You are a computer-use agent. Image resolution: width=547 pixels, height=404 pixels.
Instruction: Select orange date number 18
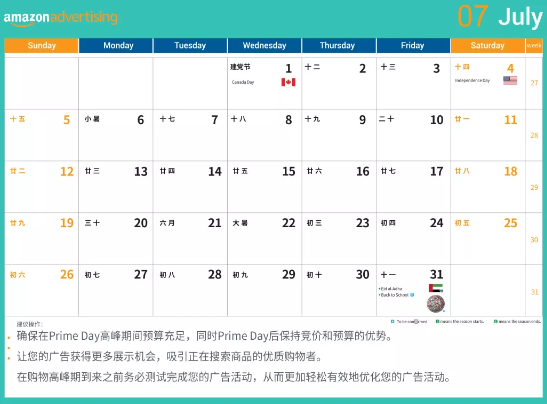pos(511,172)
